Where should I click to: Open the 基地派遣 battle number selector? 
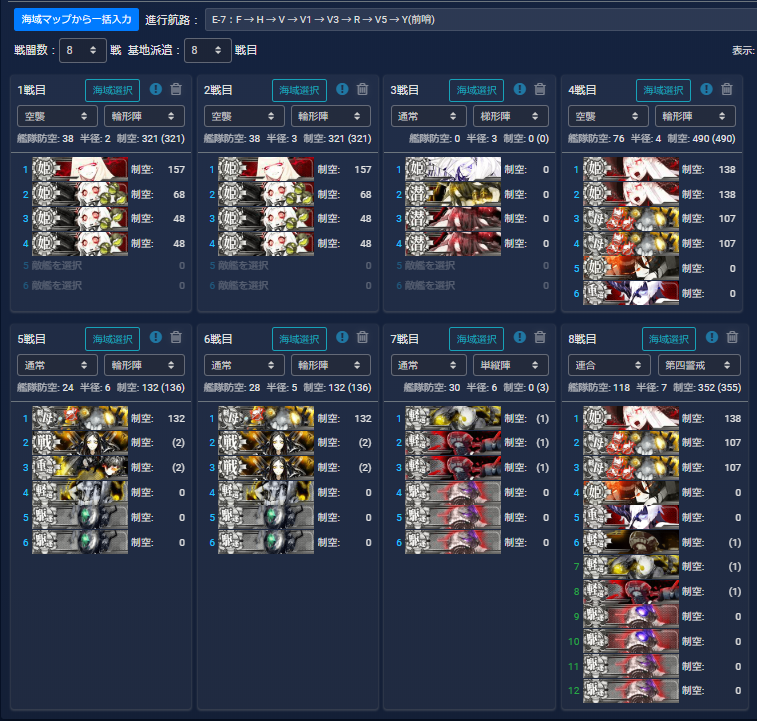(x=208, y=50)
